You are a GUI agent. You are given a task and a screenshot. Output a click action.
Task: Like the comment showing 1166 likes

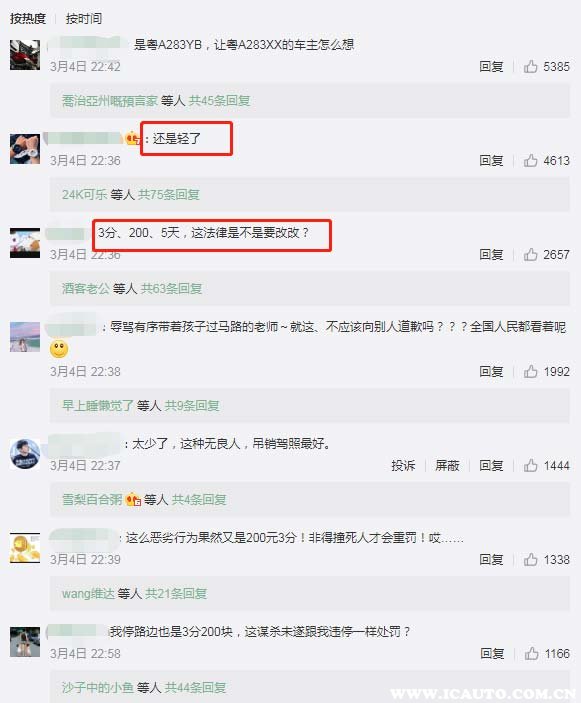(x=532, y=654)
